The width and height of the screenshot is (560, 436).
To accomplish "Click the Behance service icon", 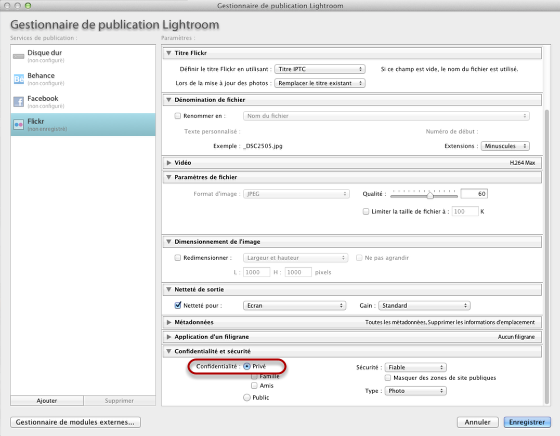I will pos(19,79).
